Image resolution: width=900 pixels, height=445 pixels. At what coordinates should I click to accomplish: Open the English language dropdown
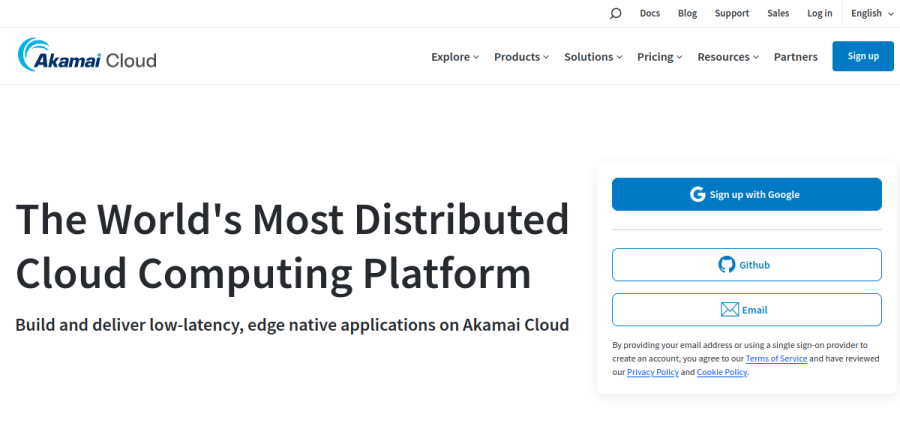[x=871, y=13]
